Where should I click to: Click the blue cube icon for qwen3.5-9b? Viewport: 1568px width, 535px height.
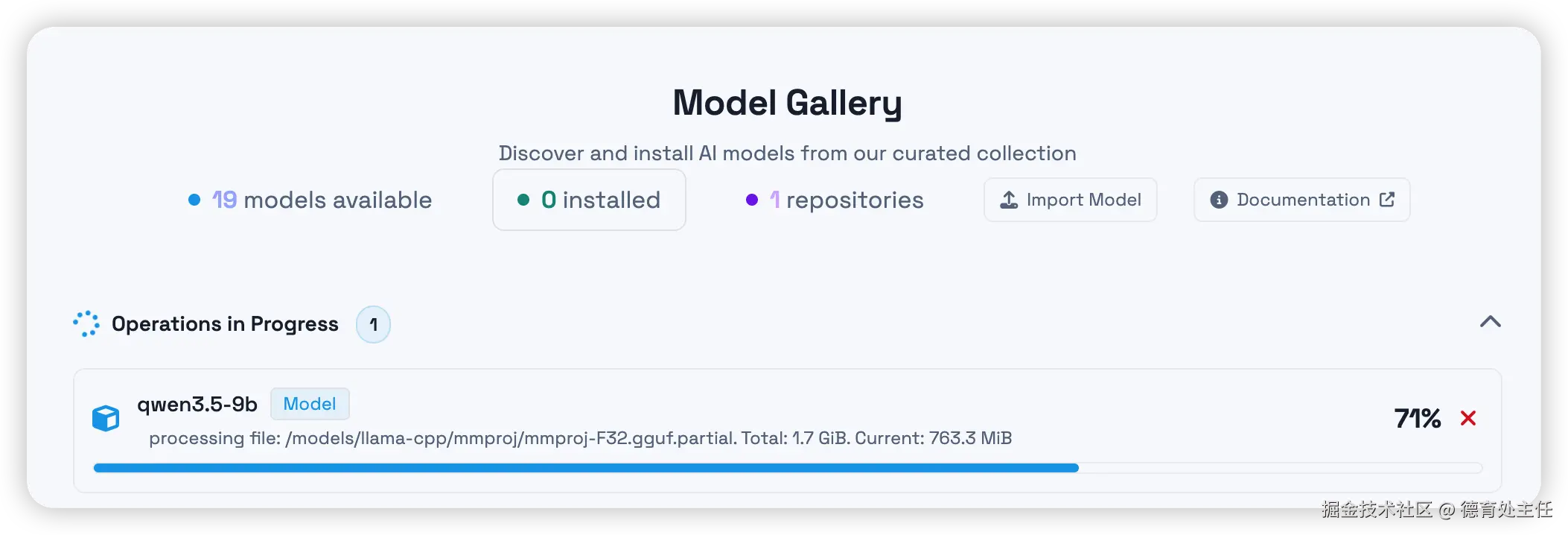(x=106, y=419)
